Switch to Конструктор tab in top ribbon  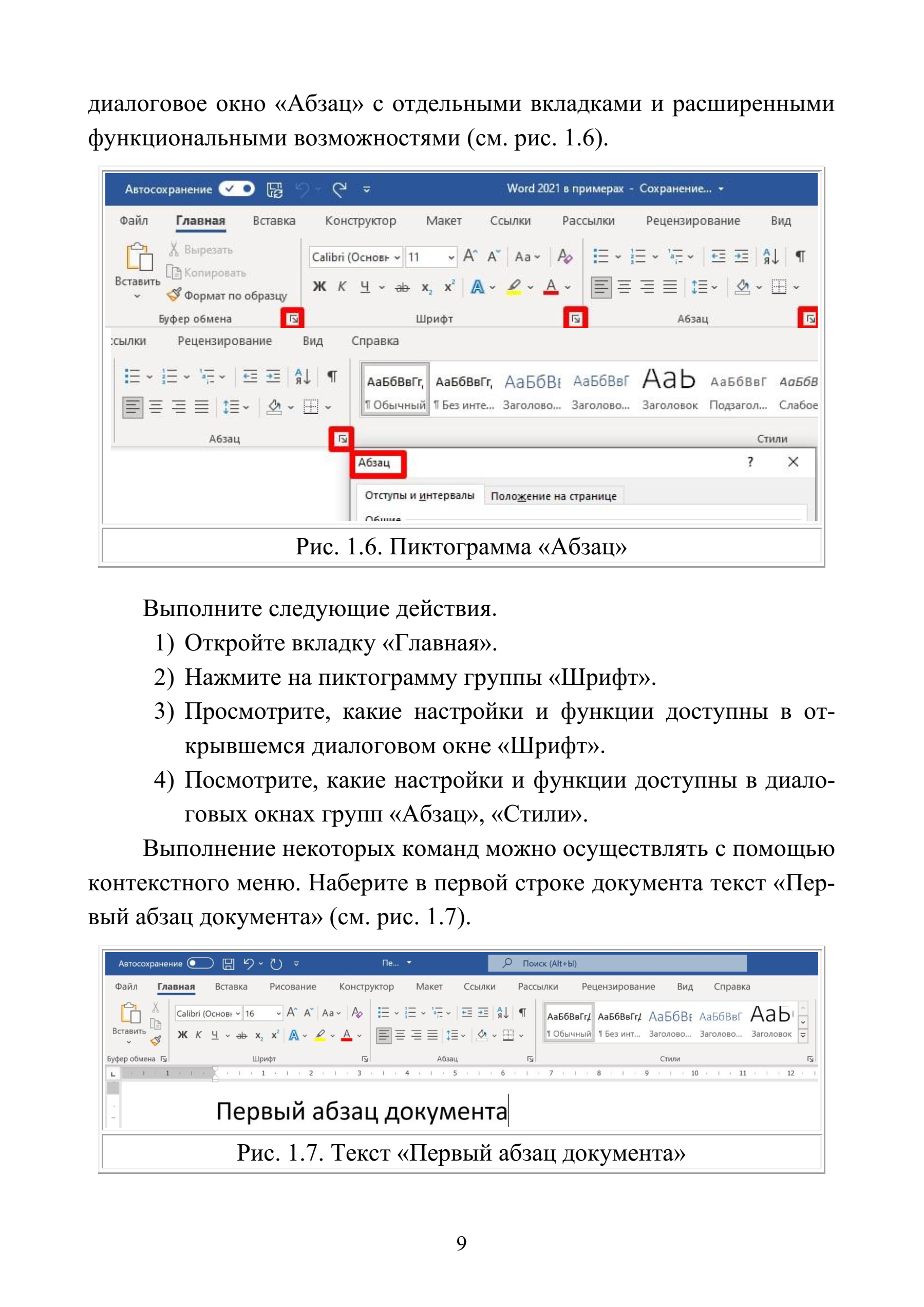[x=360, y=221]
